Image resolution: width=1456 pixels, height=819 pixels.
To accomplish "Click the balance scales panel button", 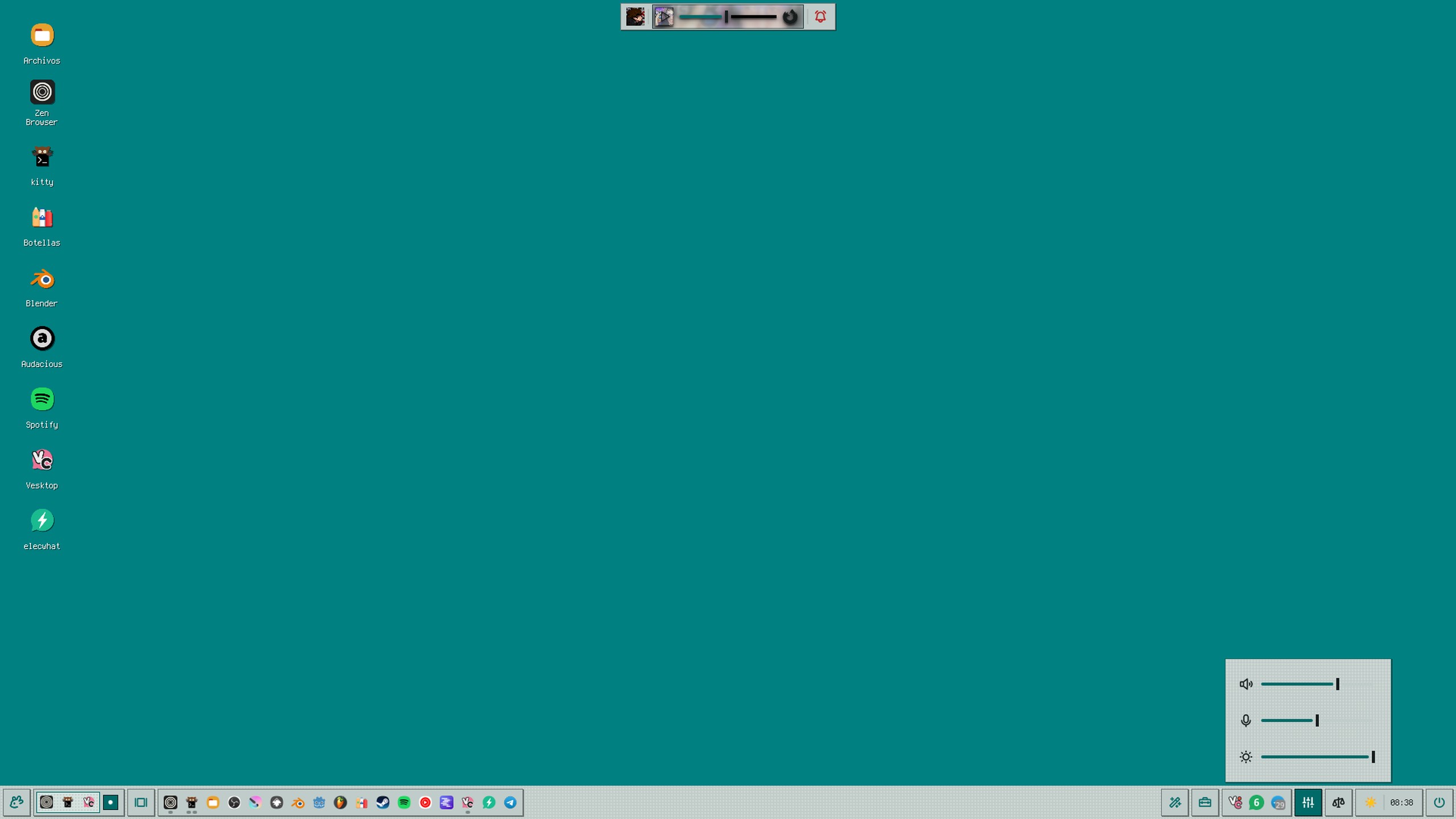I will click(x=1338, y=802).
